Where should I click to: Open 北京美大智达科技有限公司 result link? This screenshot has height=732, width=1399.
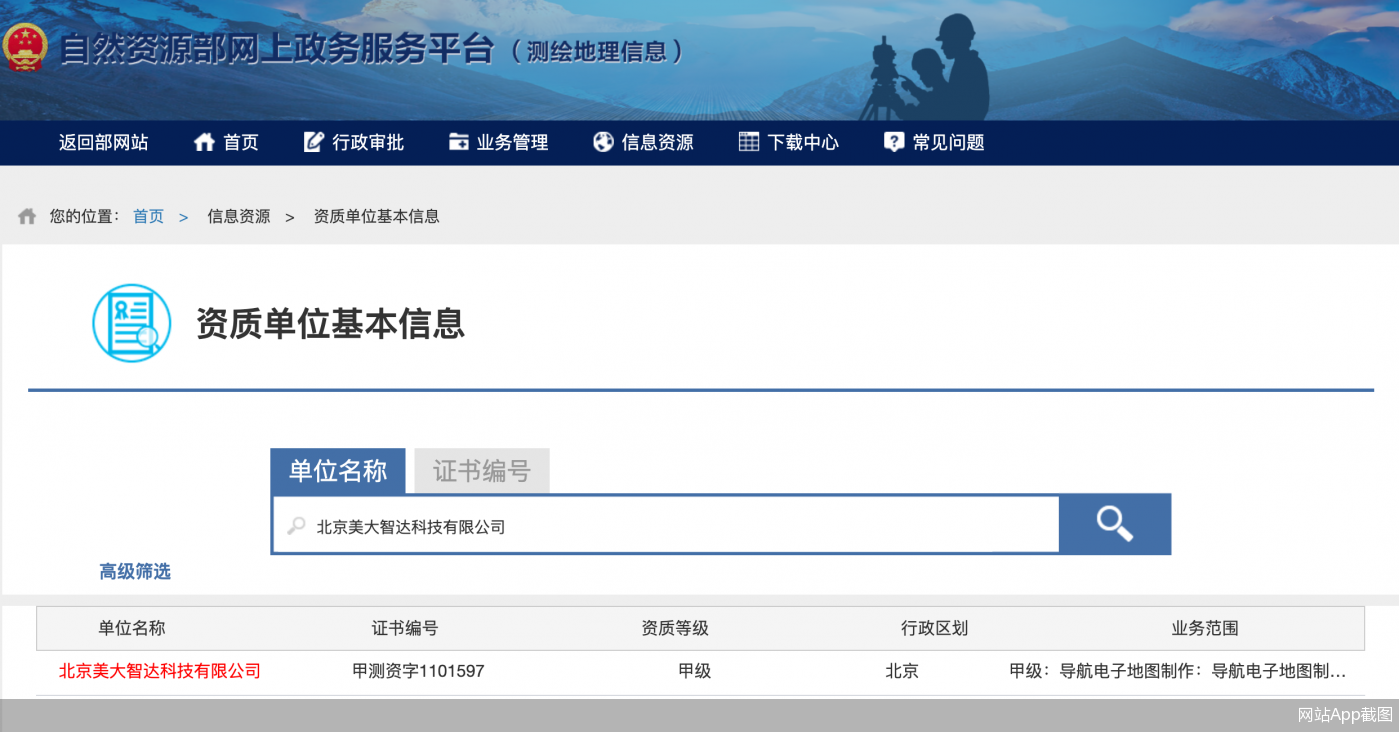click(160, 671)
